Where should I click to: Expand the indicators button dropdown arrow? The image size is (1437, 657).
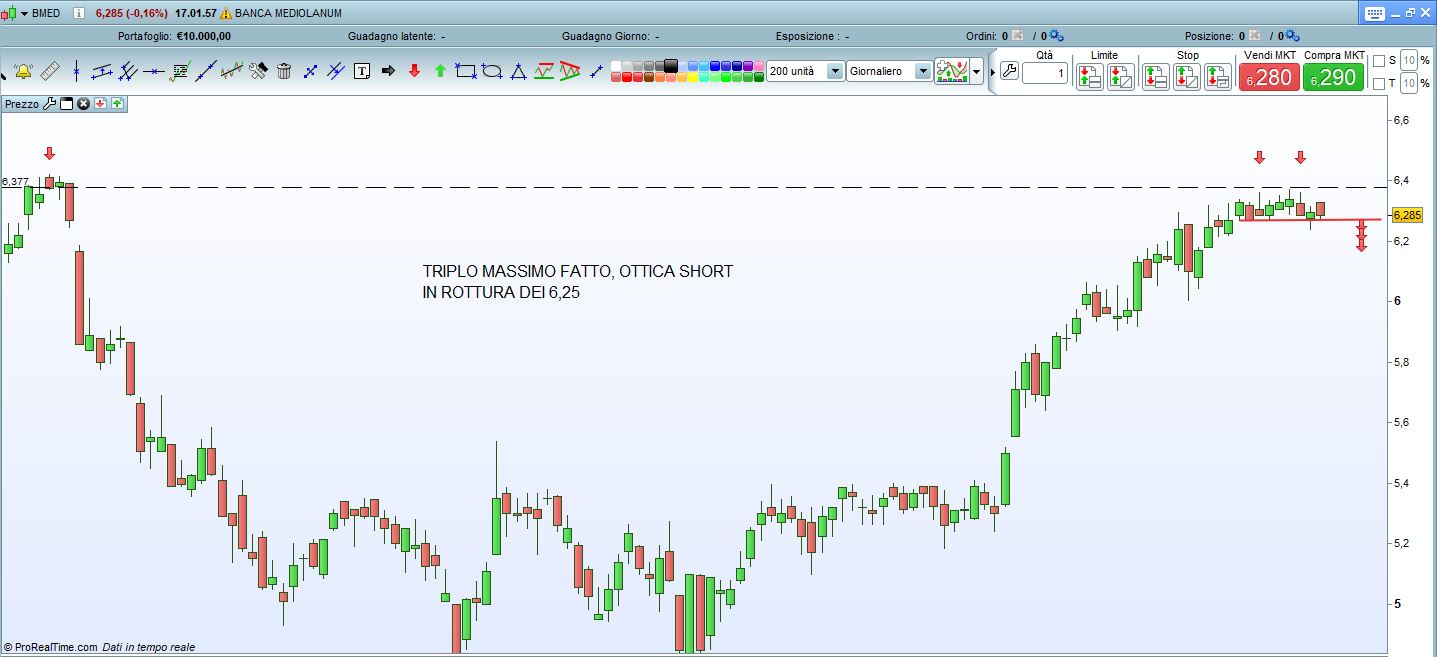point(976,72)
